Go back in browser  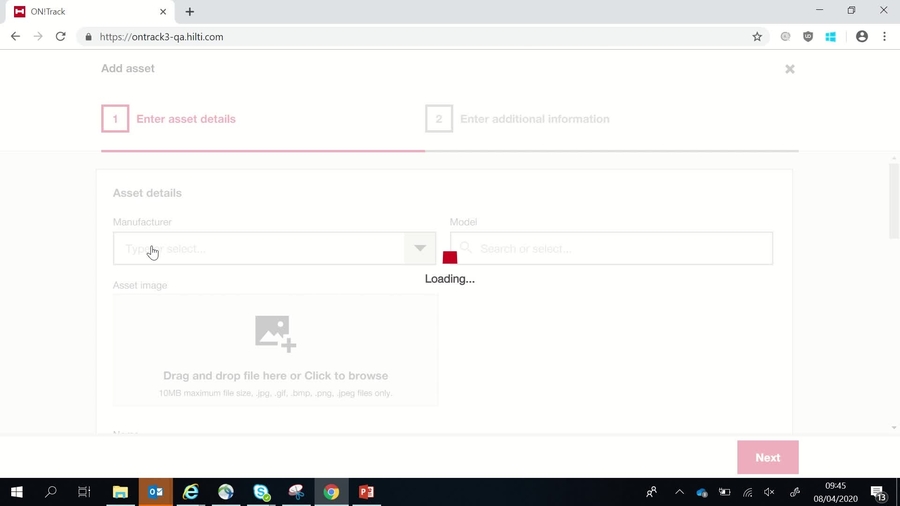[x=15, y=37]
